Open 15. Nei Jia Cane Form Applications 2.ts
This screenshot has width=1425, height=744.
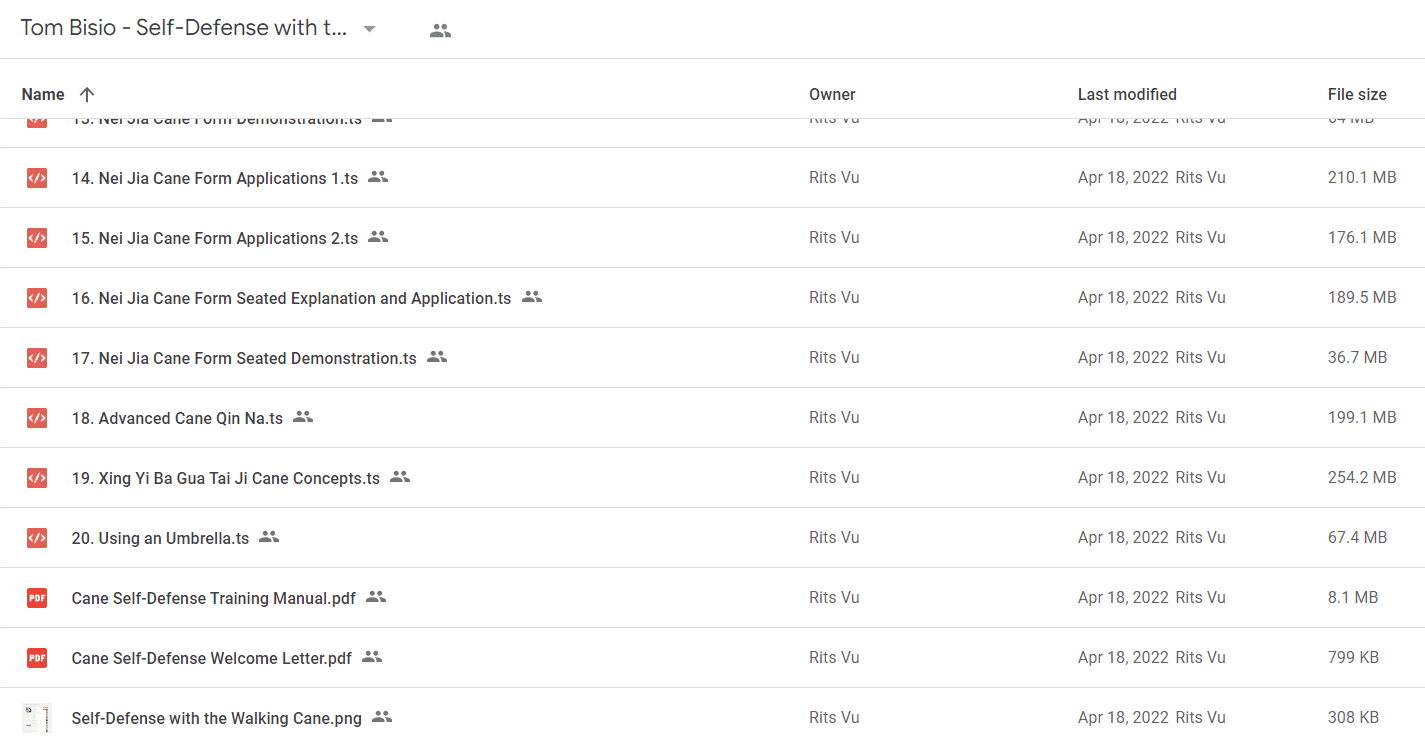click(215, 238)
